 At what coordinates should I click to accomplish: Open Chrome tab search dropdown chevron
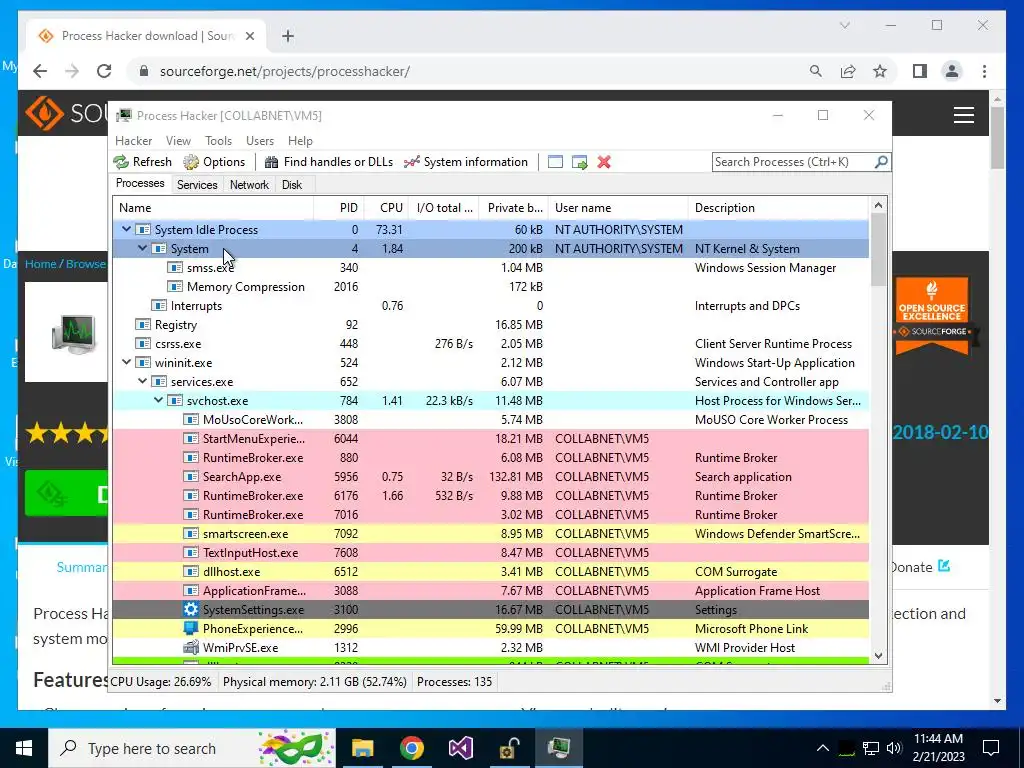(844, 25)
